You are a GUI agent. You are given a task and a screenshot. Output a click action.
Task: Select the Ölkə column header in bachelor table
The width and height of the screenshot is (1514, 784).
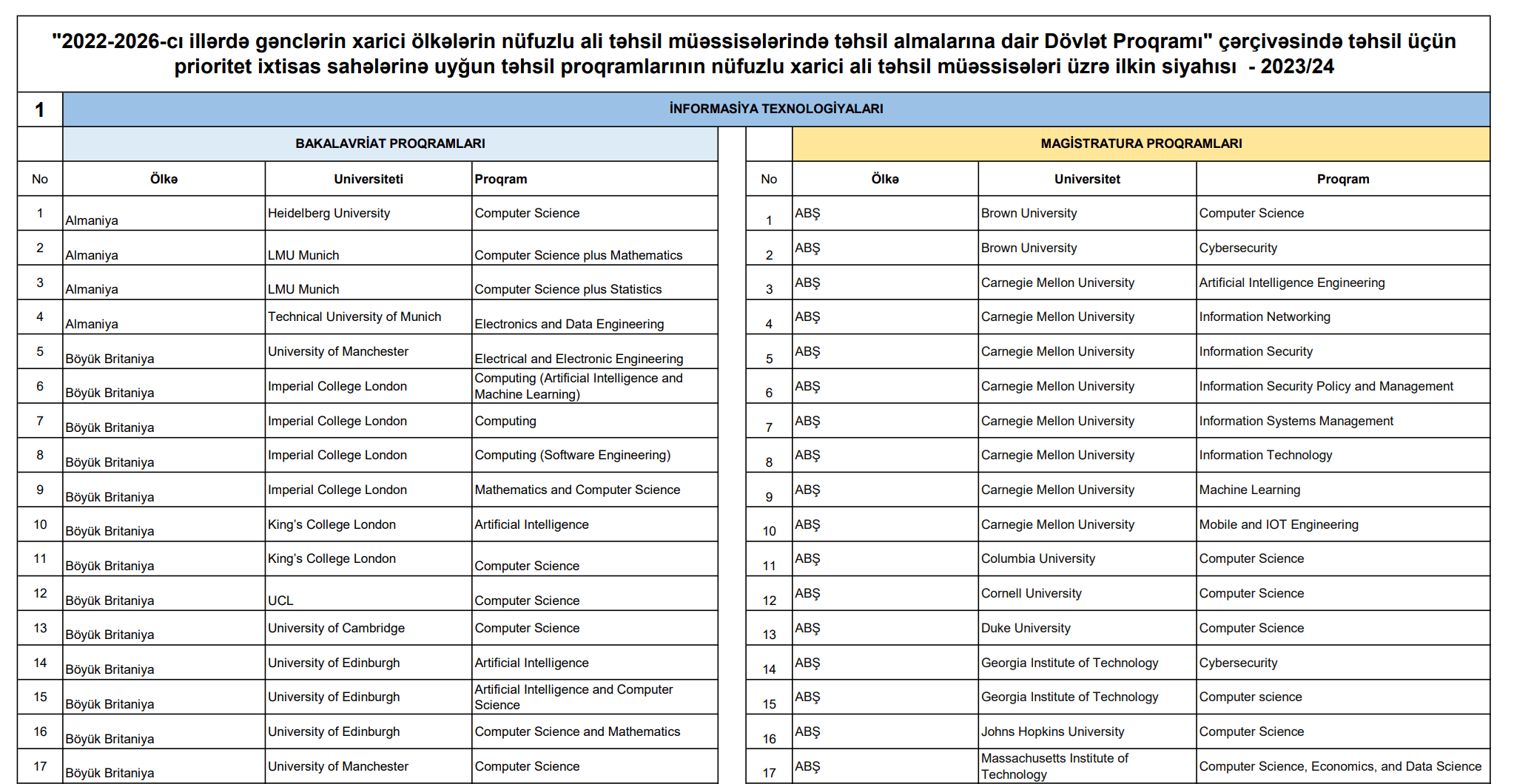(x=164, y=178)
